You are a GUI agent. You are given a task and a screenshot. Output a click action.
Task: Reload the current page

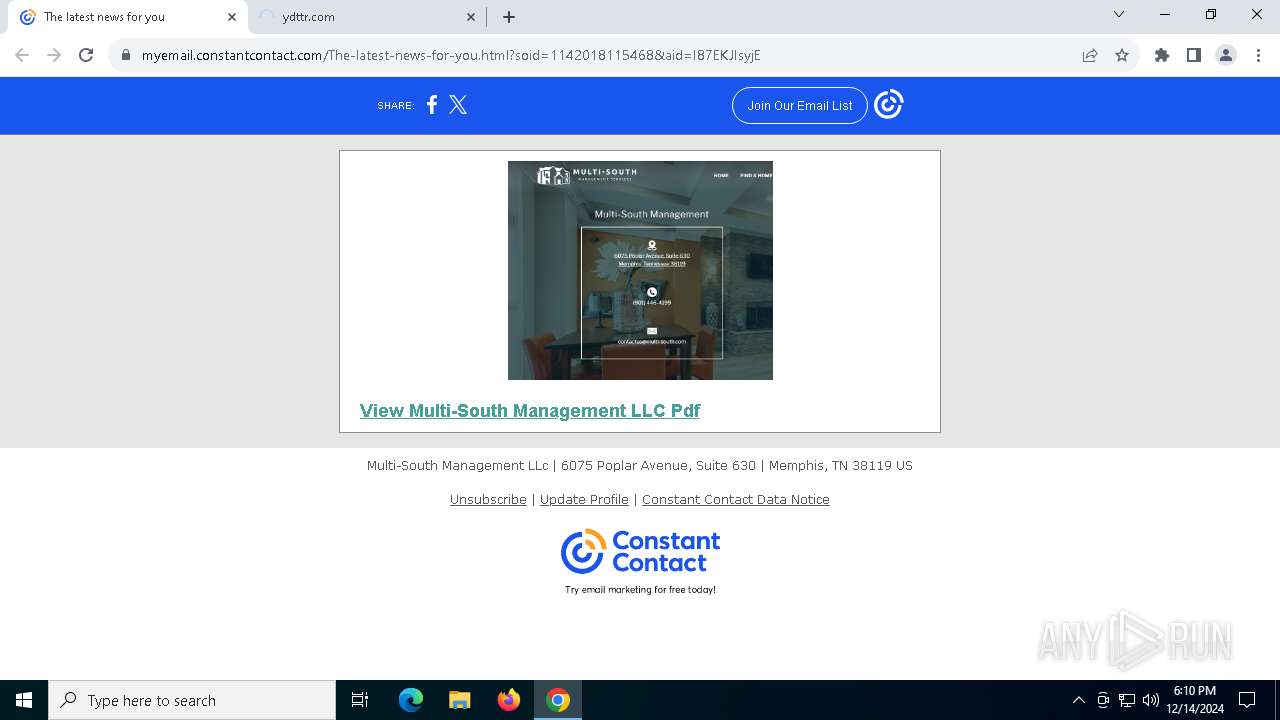point(86,55)
